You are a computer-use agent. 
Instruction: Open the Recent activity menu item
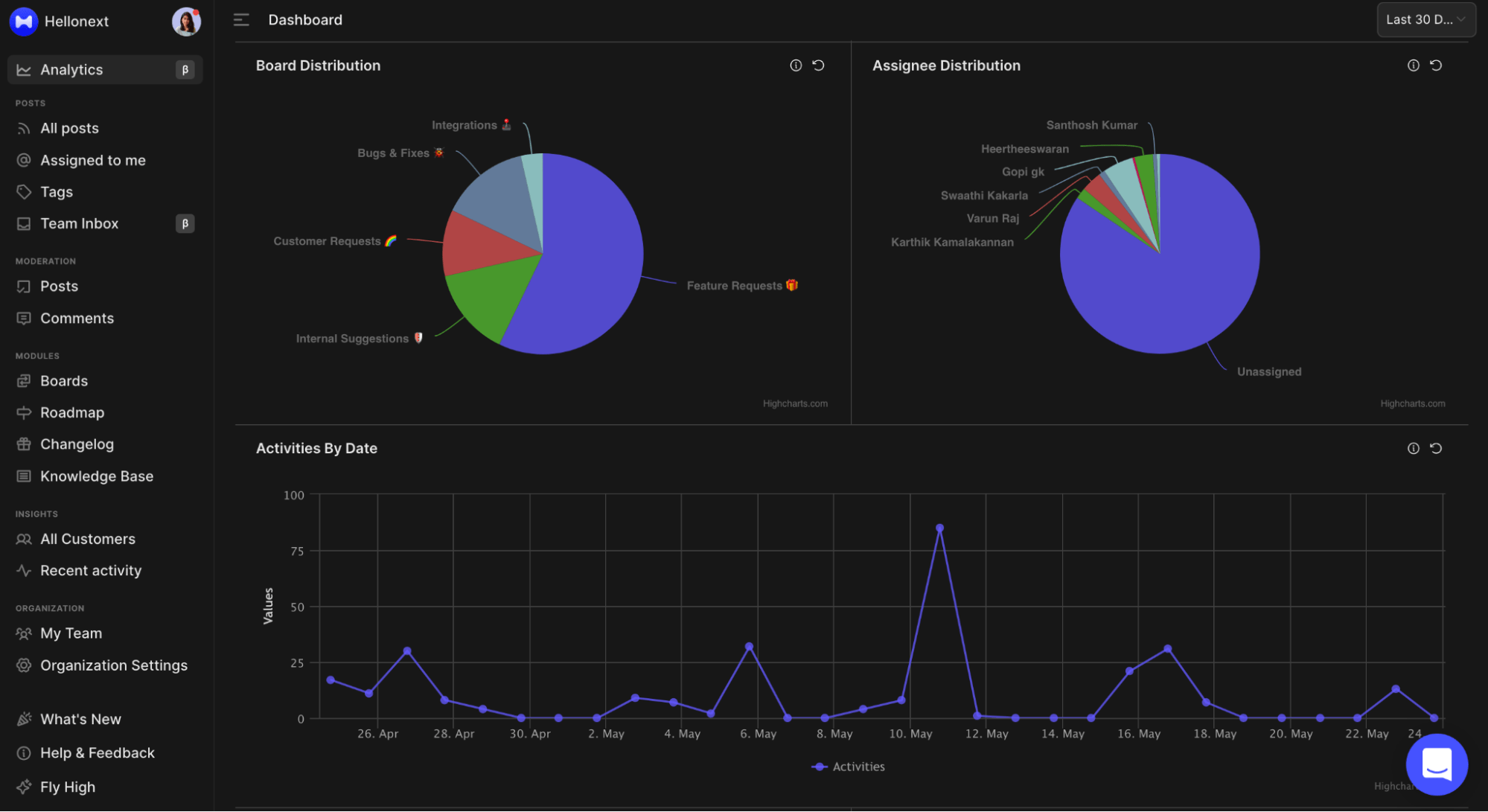click(91, 570)
